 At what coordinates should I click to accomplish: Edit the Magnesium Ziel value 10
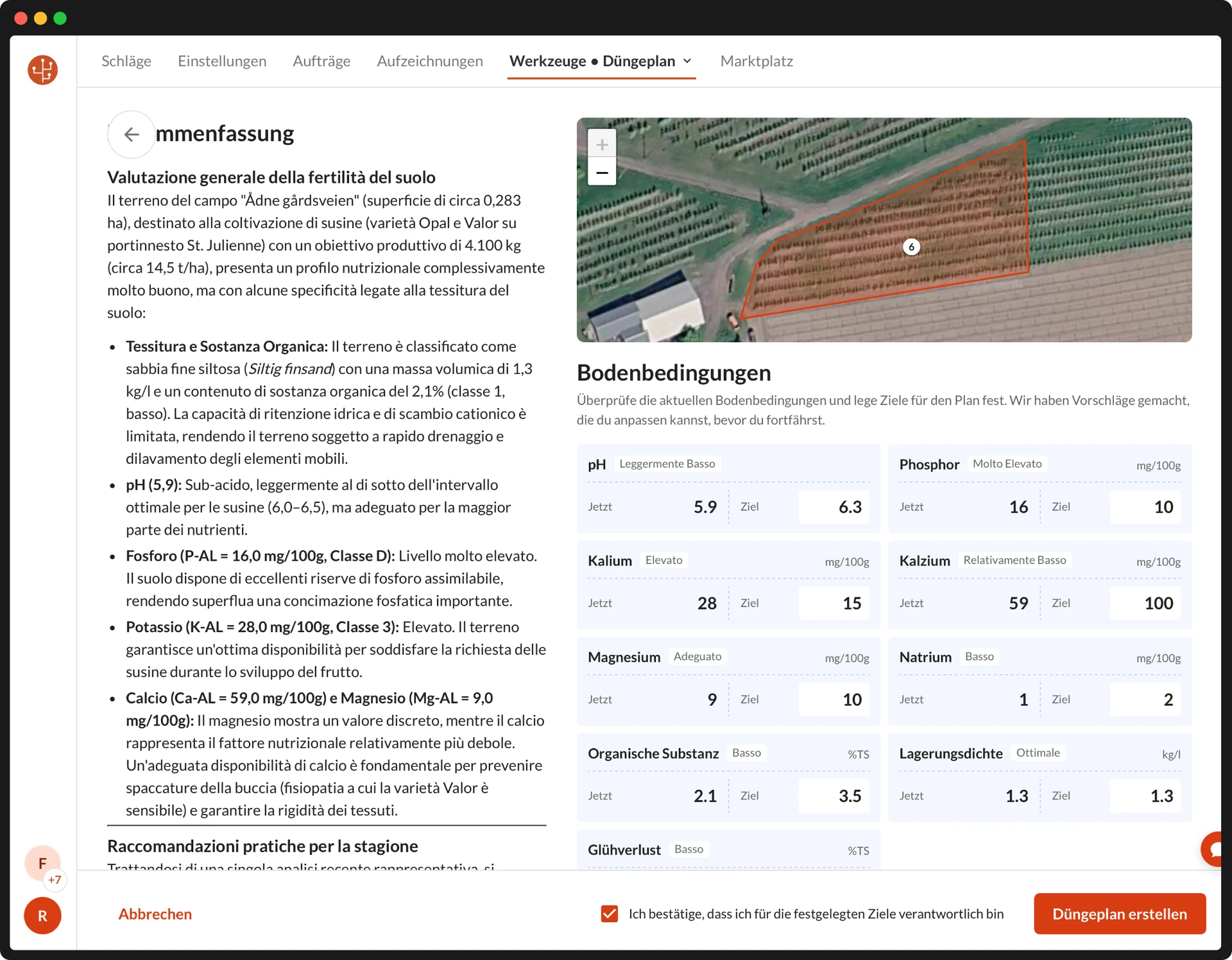(x=834, y=699)
